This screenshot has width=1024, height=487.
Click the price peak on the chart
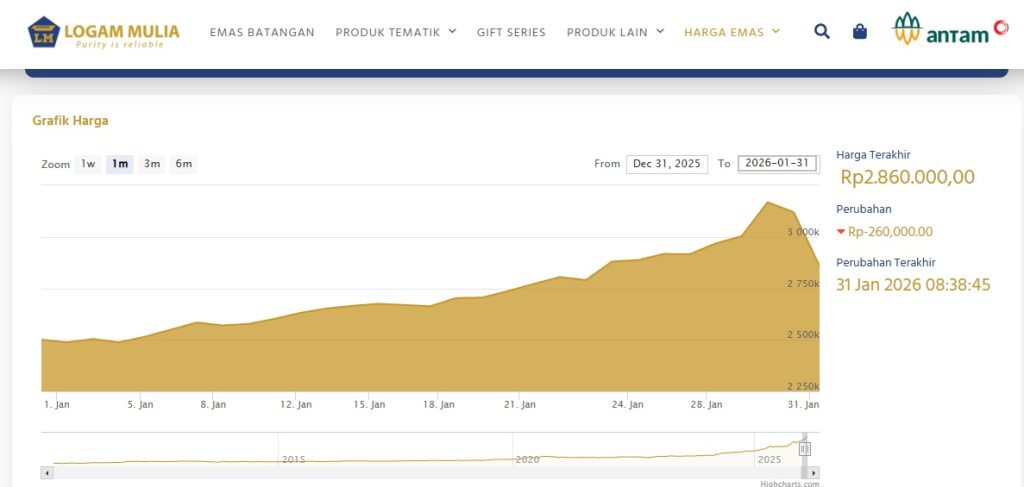tap(768, 203)
